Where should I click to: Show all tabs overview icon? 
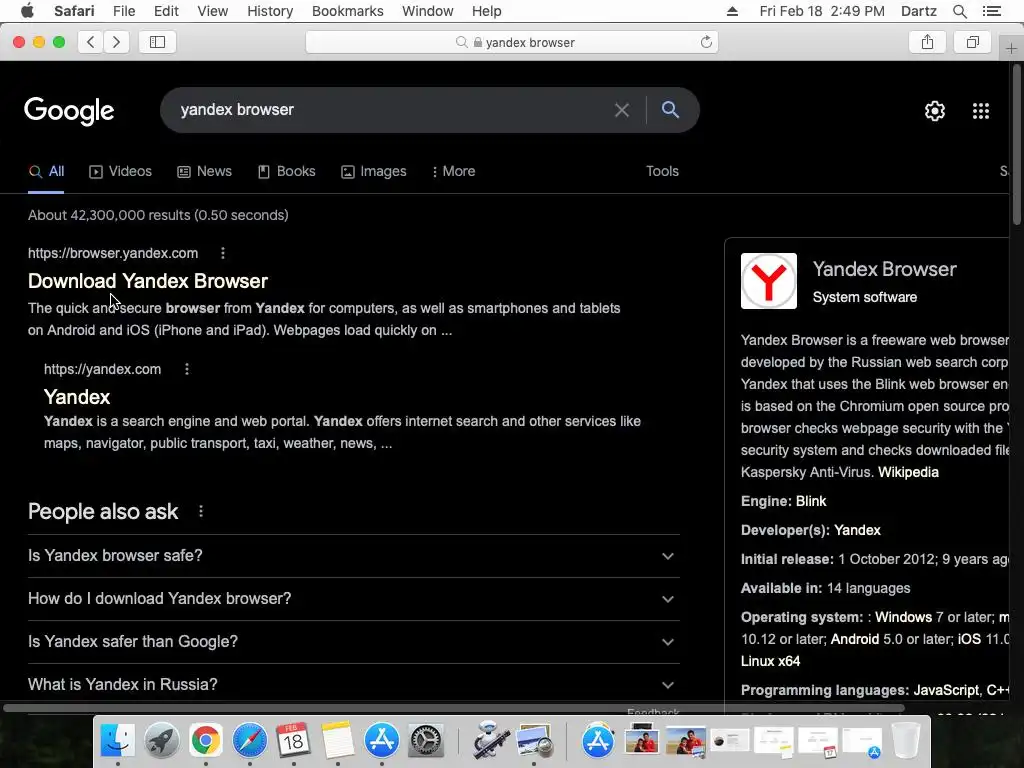click(x=972, y=42)
